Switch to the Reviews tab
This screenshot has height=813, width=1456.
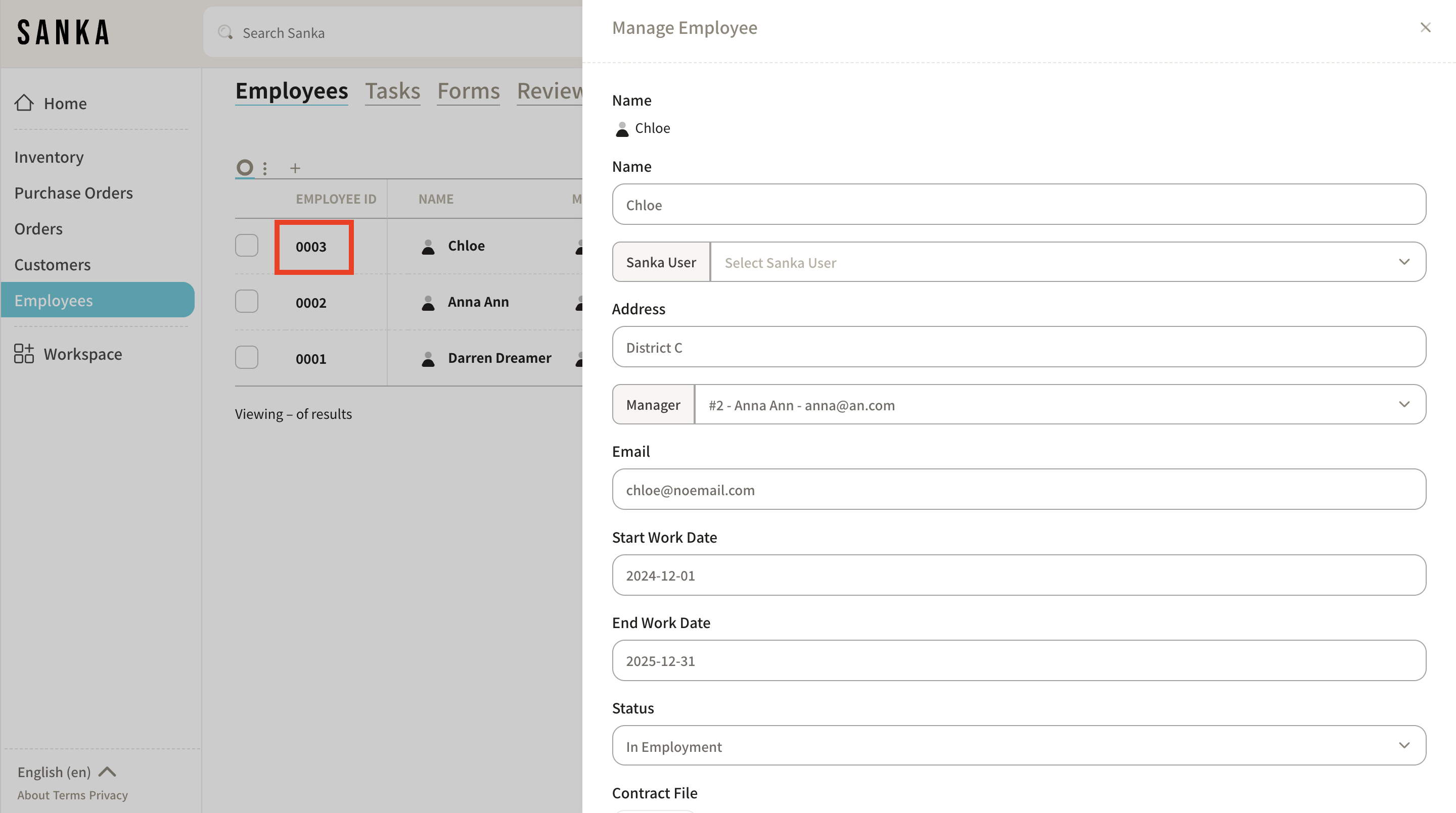550,91
